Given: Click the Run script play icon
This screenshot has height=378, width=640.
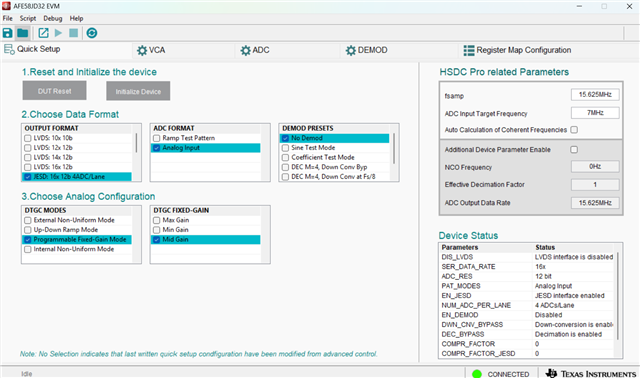Looking at the screenshot, I should [58, 33].
